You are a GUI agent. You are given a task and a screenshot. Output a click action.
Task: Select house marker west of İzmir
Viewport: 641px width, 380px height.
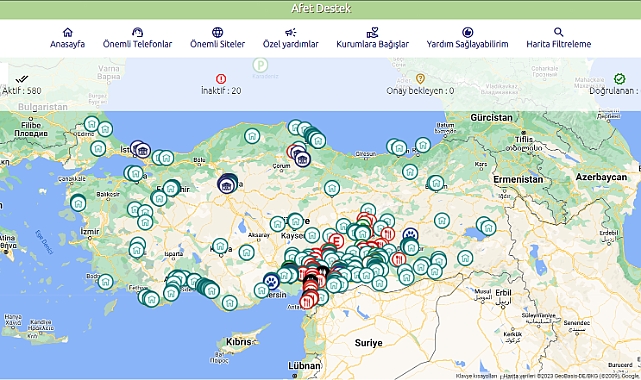click(78, 203)
